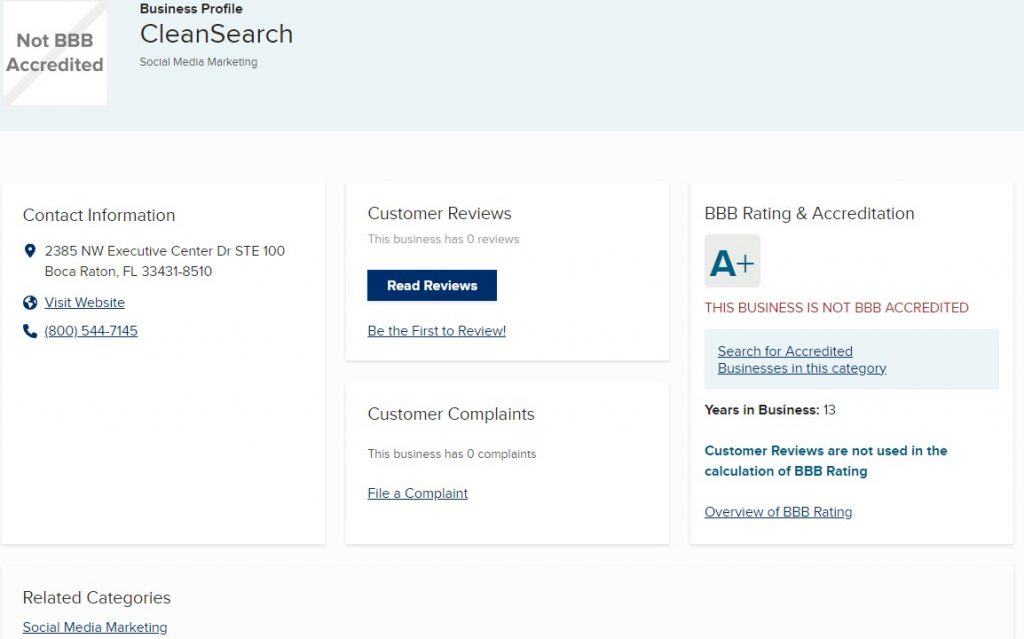
Task: Click the Read Reviews button
Action: click(432, 286)
